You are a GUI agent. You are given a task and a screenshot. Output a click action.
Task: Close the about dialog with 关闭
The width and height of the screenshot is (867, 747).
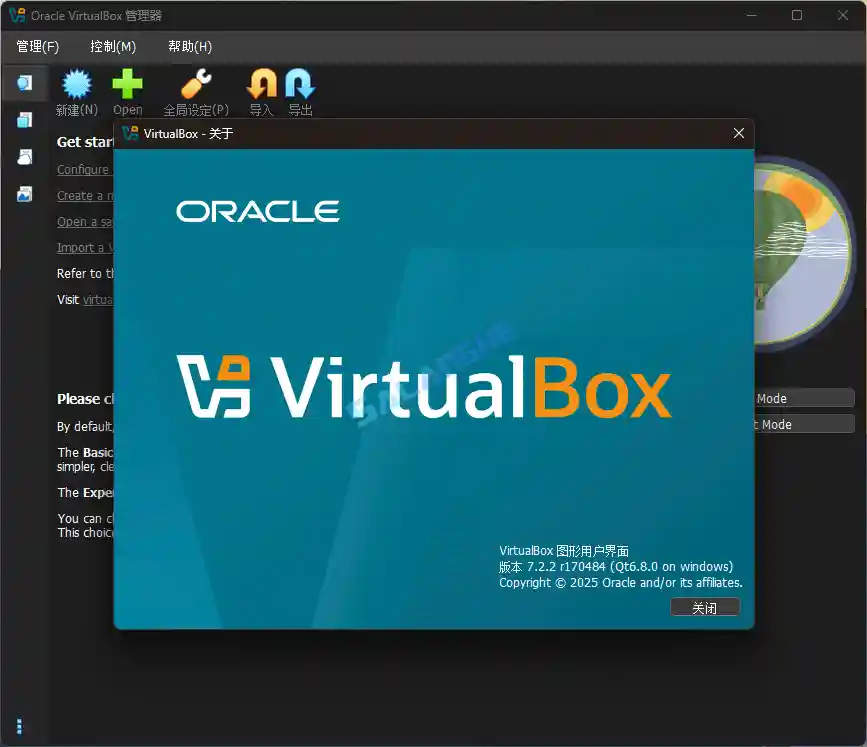pos(705,606)
